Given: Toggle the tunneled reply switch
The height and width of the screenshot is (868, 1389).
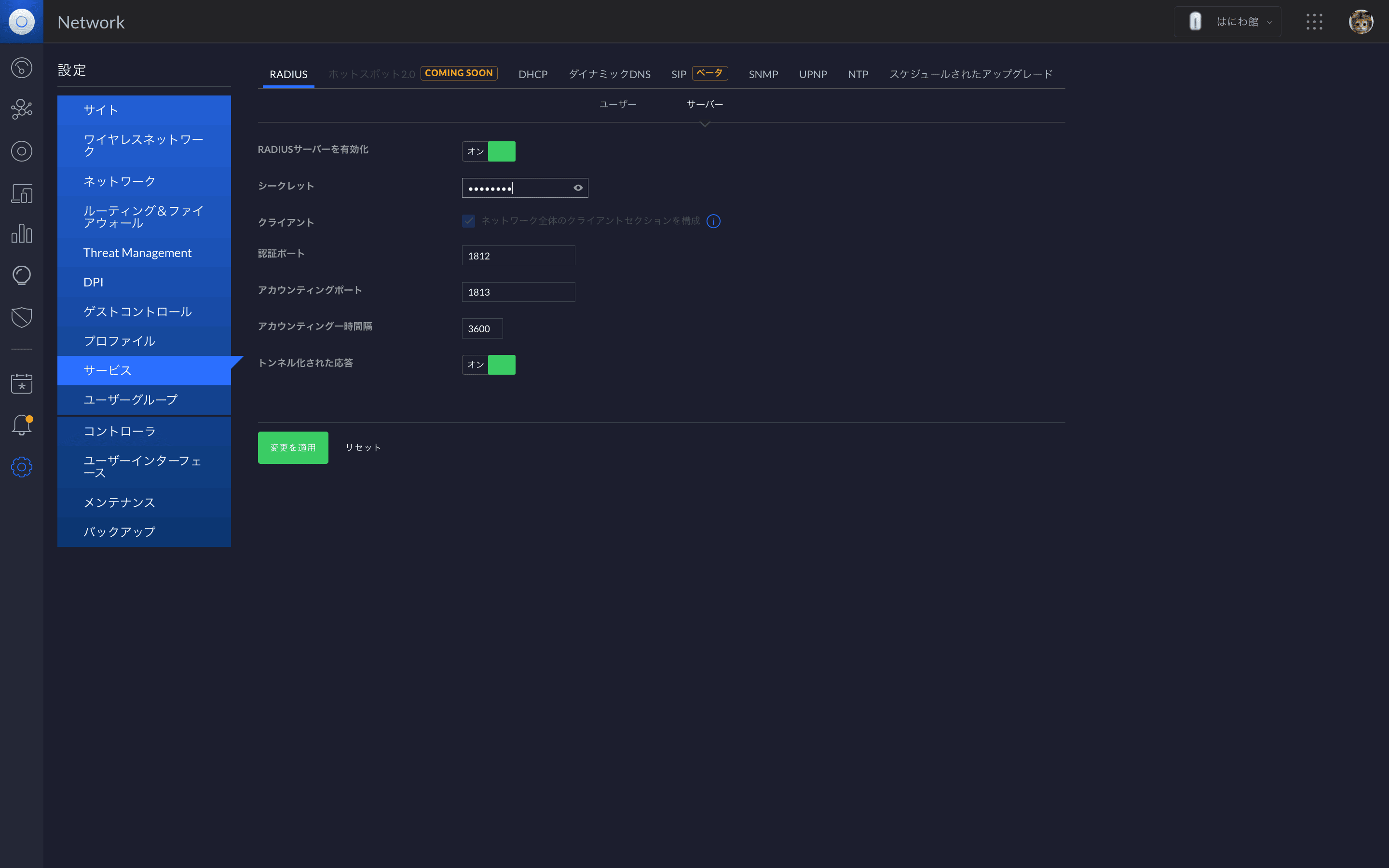Looking at the screenshot, I should [x=489, y=365].
